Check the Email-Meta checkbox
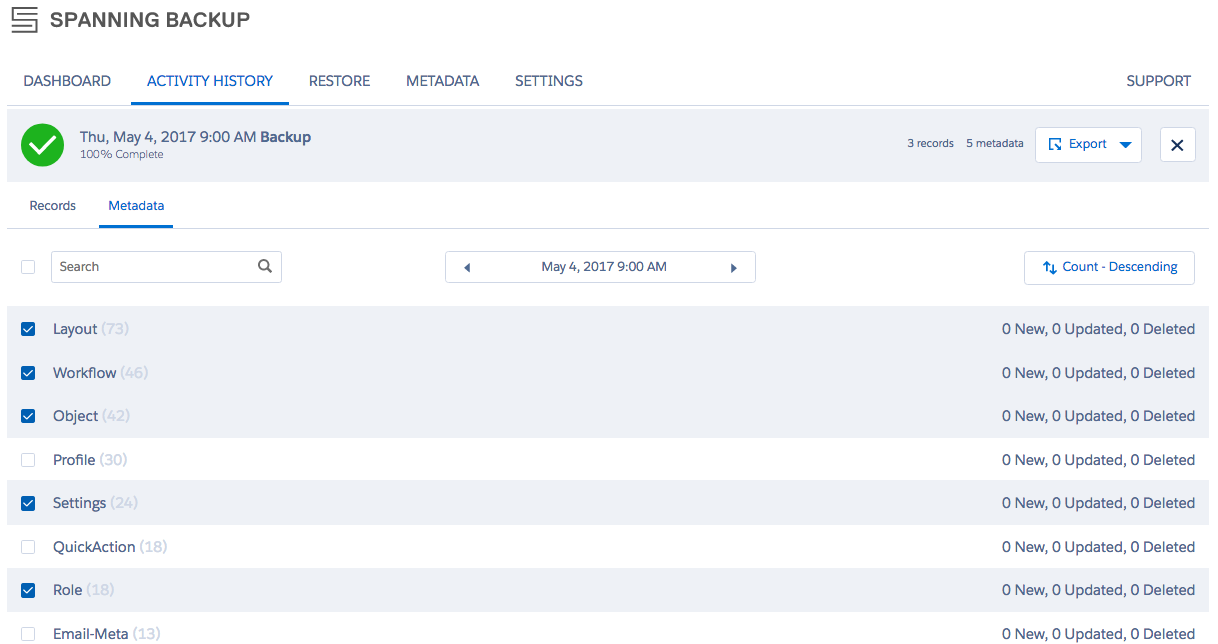Viewport: 1218px width, 644px height. 28,634
